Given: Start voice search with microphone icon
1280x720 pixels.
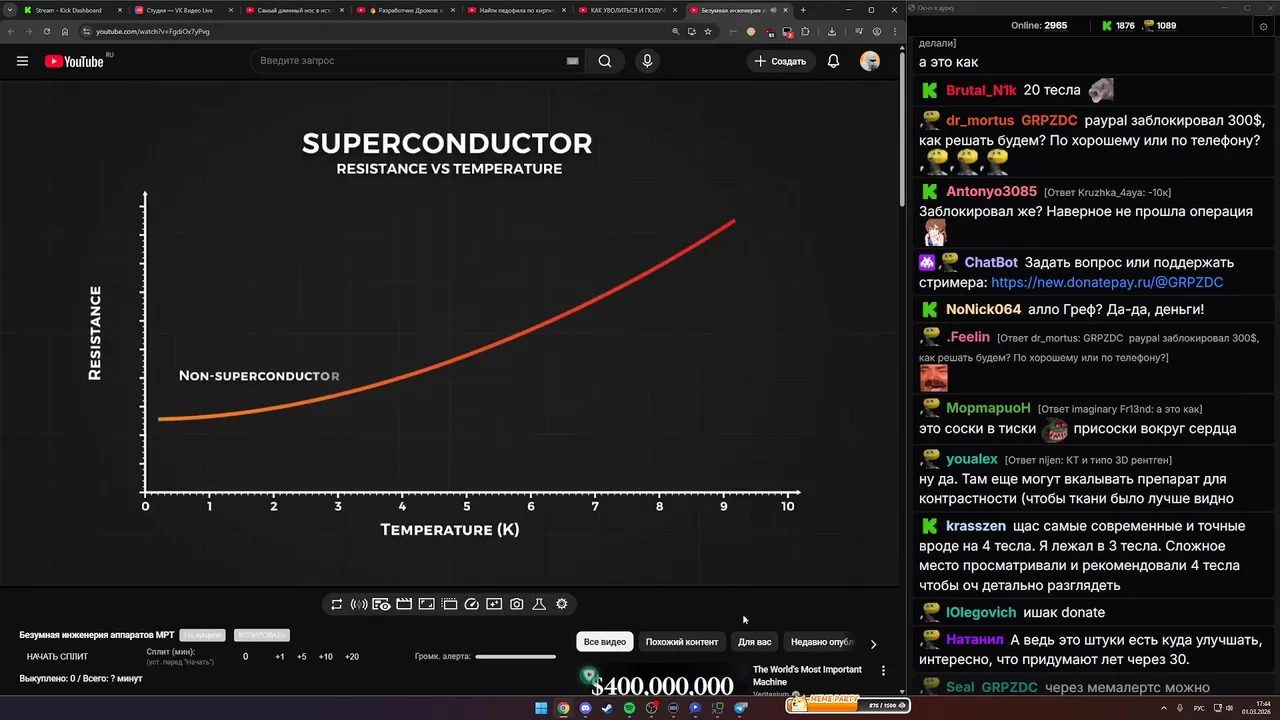Looking at the screenshot, I should coord(647,61).
